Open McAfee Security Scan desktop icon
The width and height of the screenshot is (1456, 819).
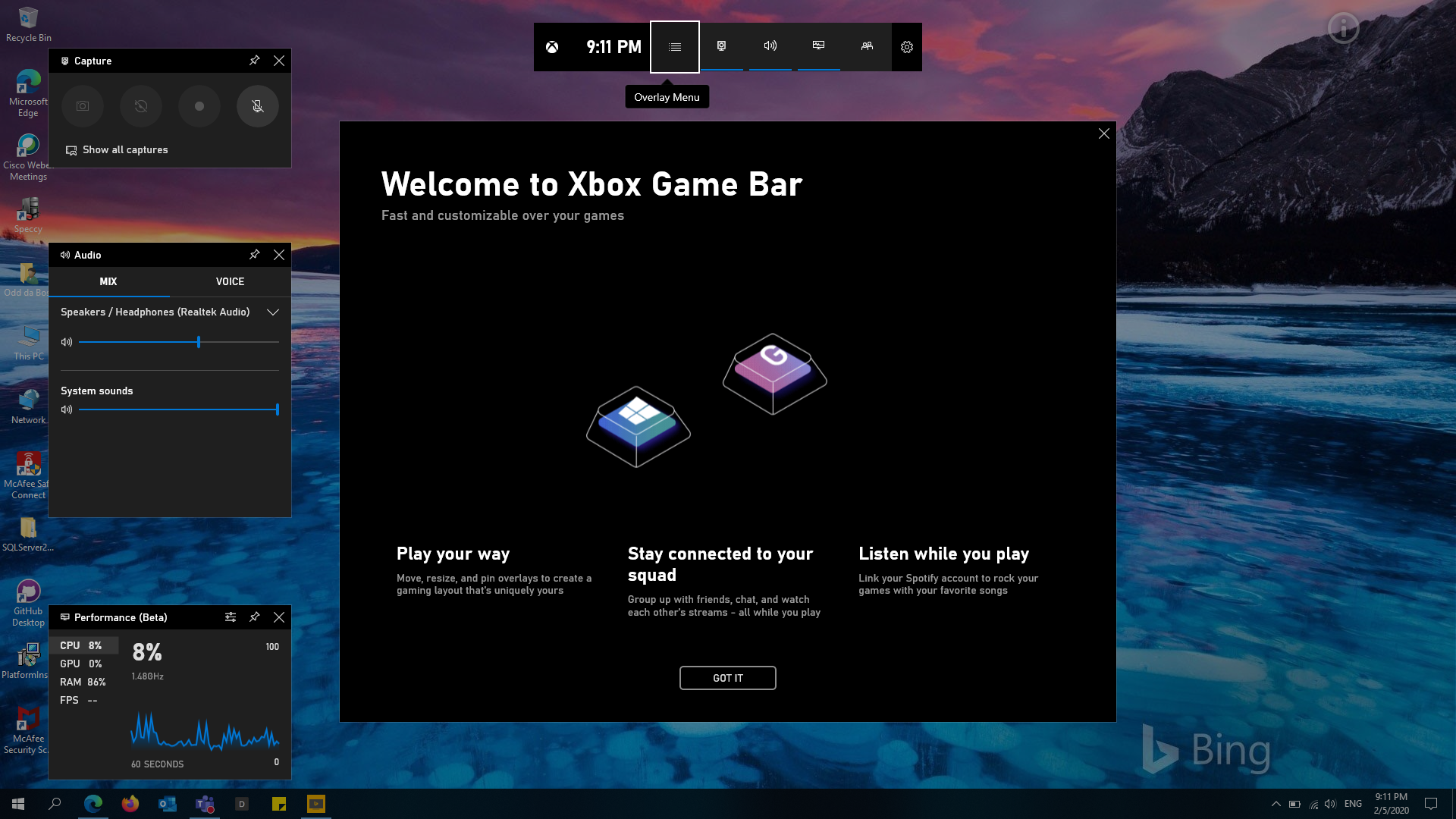click(28, 730)
